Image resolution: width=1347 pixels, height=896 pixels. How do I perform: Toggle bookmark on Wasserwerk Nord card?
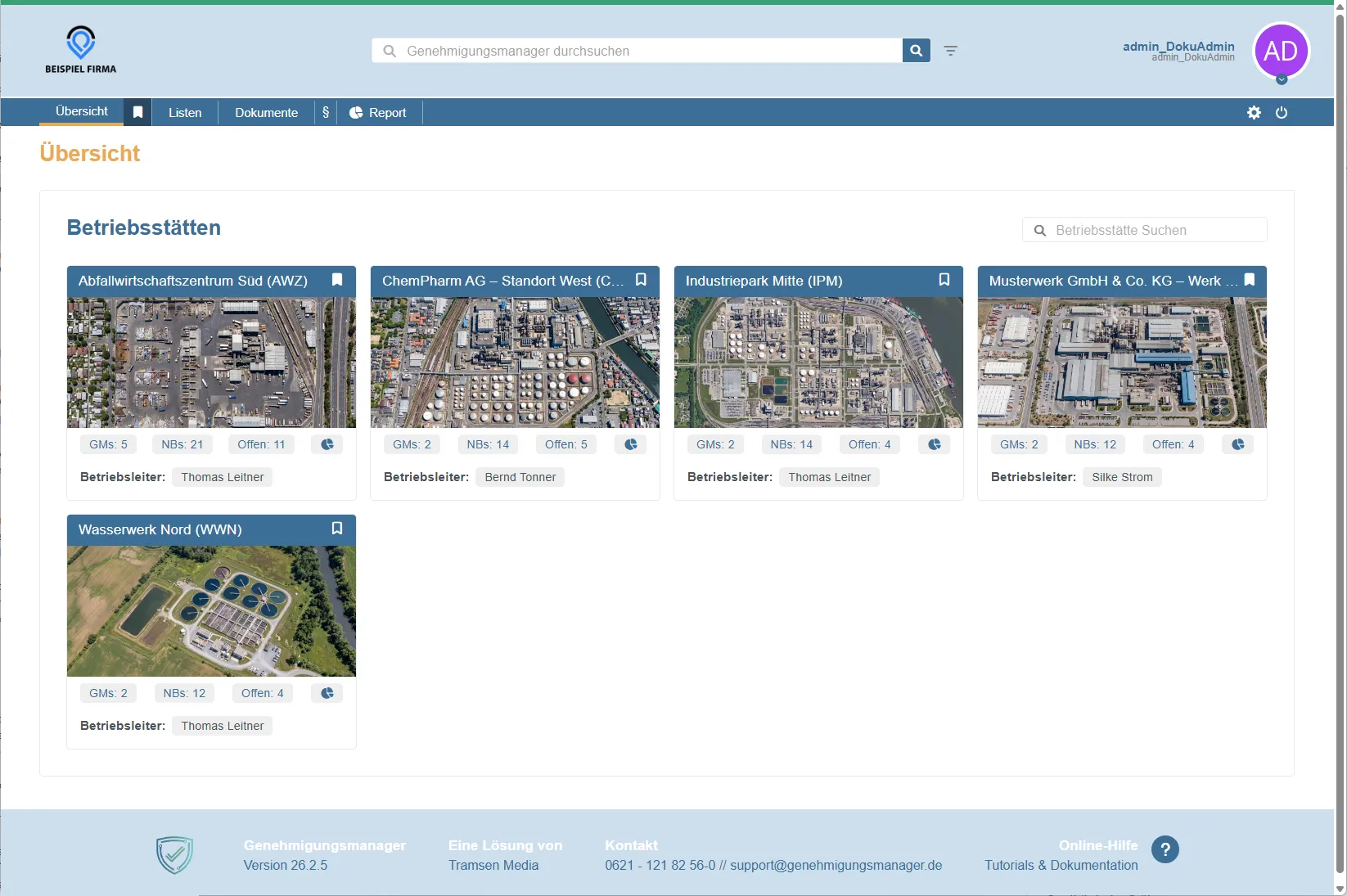[337, 529]
